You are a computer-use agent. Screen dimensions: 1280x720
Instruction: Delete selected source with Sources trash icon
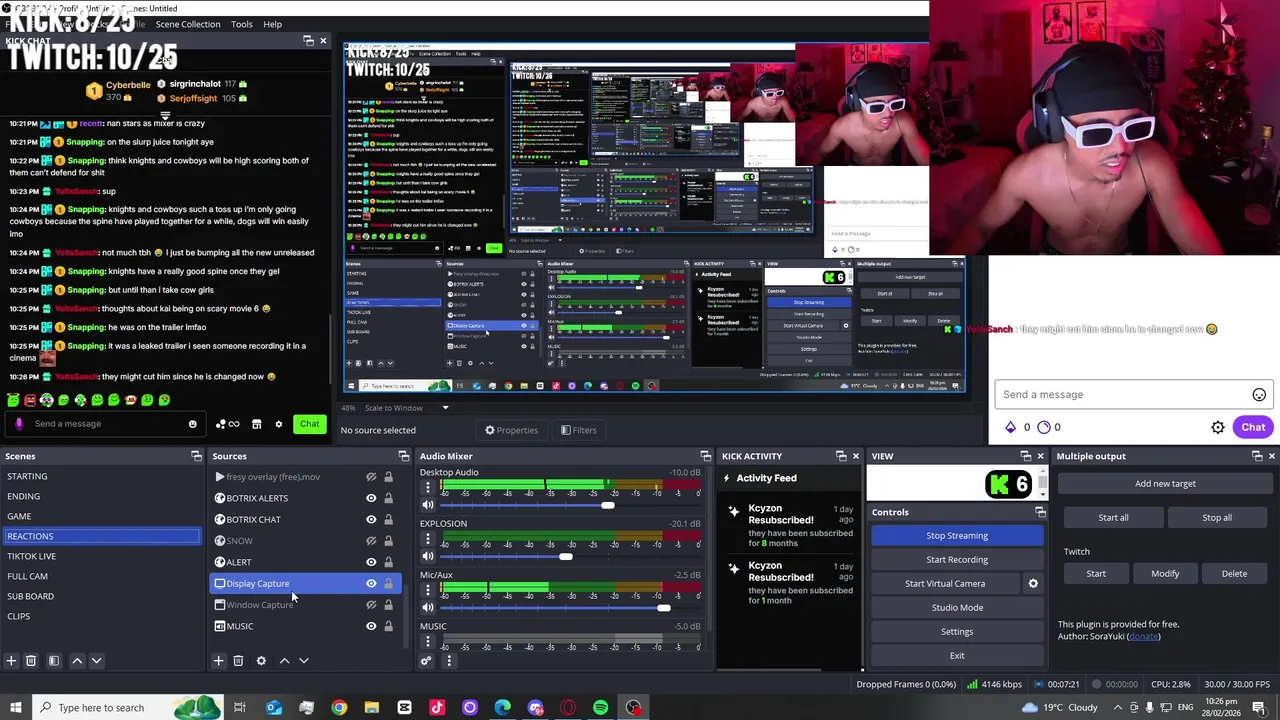coord(238,661)
